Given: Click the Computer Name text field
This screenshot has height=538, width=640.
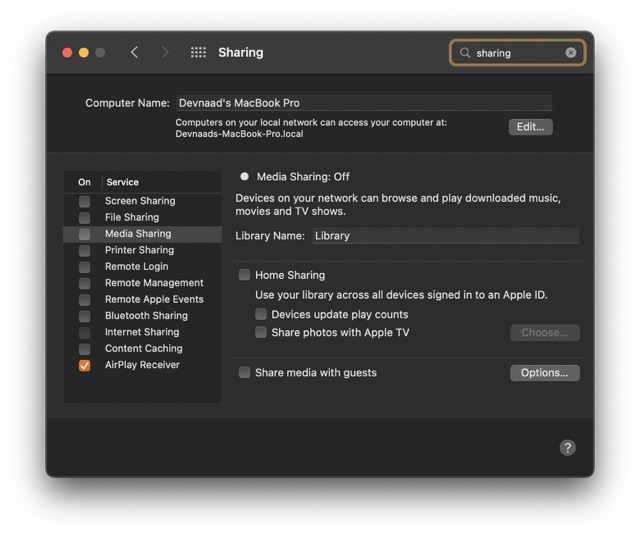Looking at the screenshot, I should pos(363,103).
